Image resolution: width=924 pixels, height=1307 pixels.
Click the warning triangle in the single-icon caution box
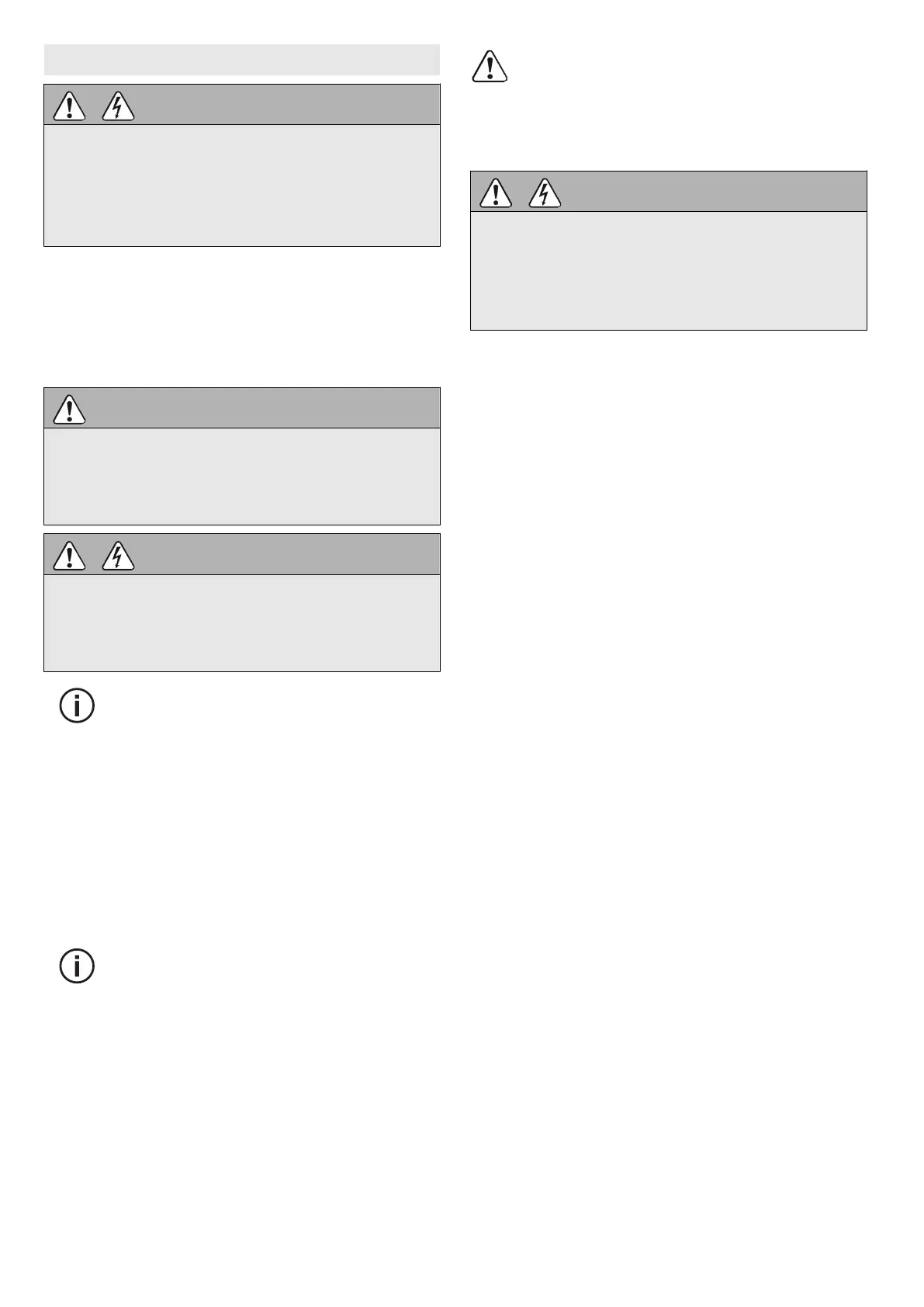point(70,410)
